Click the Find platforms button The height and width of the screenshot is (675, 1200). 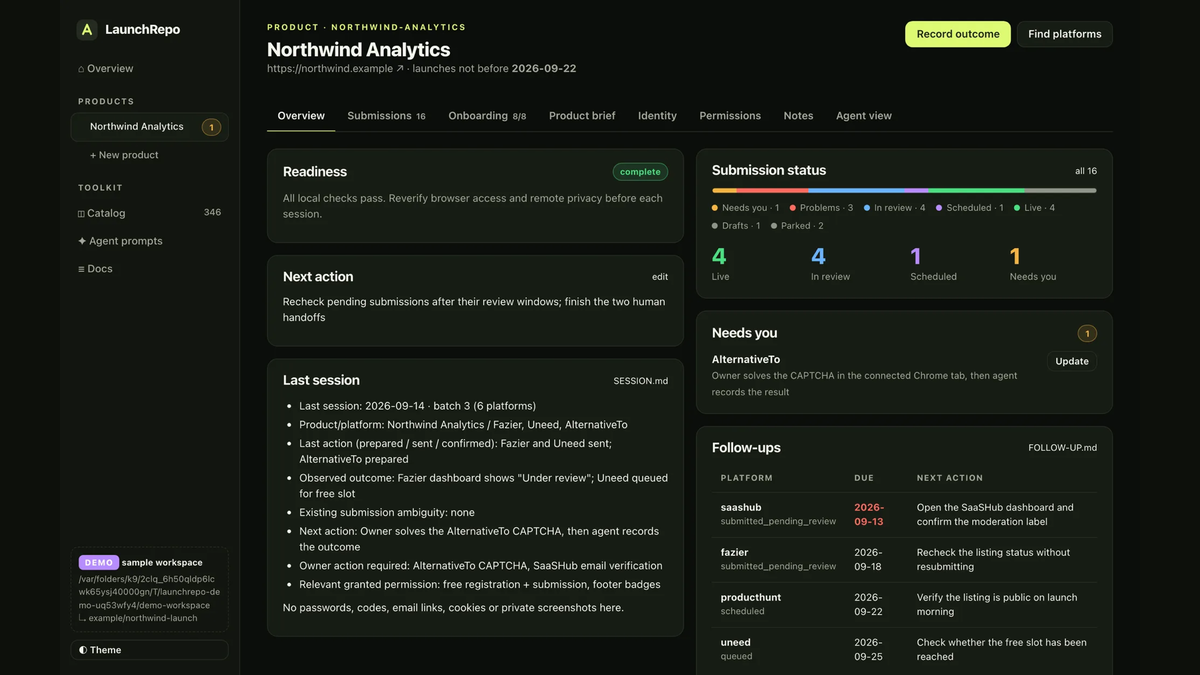(x=1065, y=34)
